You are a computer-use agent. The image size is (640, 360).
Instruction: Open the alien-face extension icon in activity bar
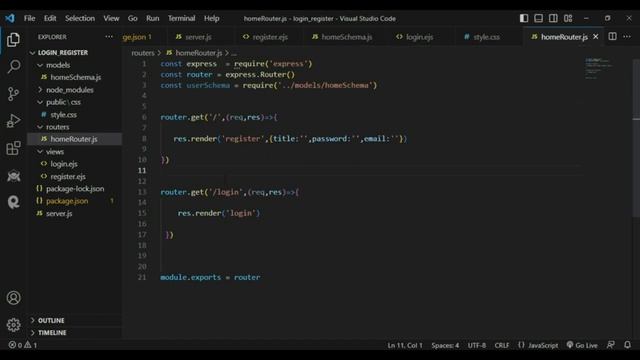pyautogui.click(x=13, y=176)
